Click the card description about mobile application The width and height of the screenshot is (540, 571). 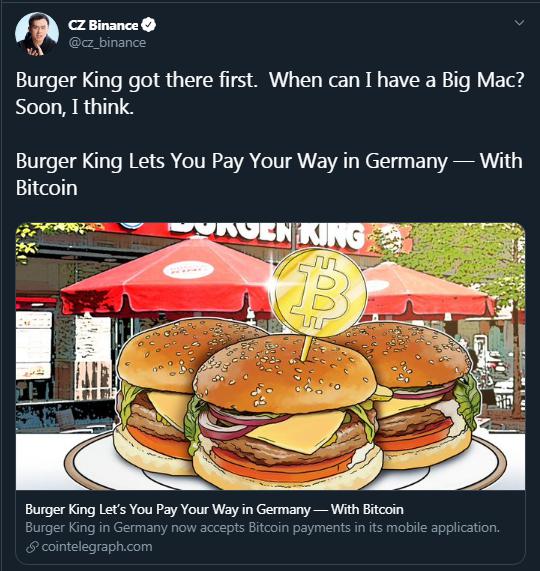tap(262, 527)
